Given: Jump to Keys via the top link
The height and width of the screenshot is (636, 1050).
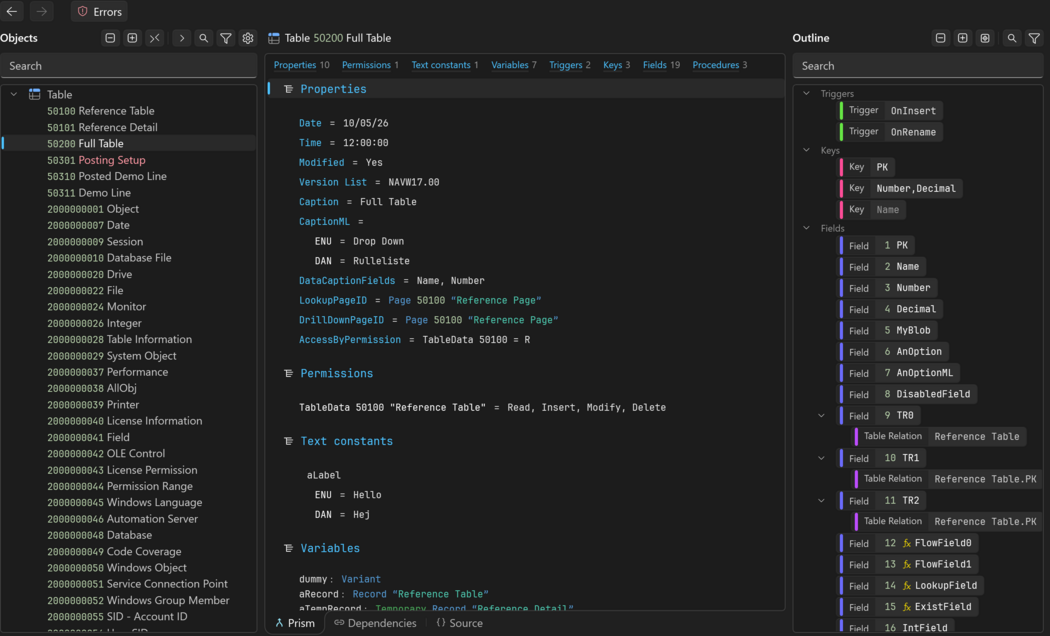Looking at the screenshot, I should click(612, 65).
